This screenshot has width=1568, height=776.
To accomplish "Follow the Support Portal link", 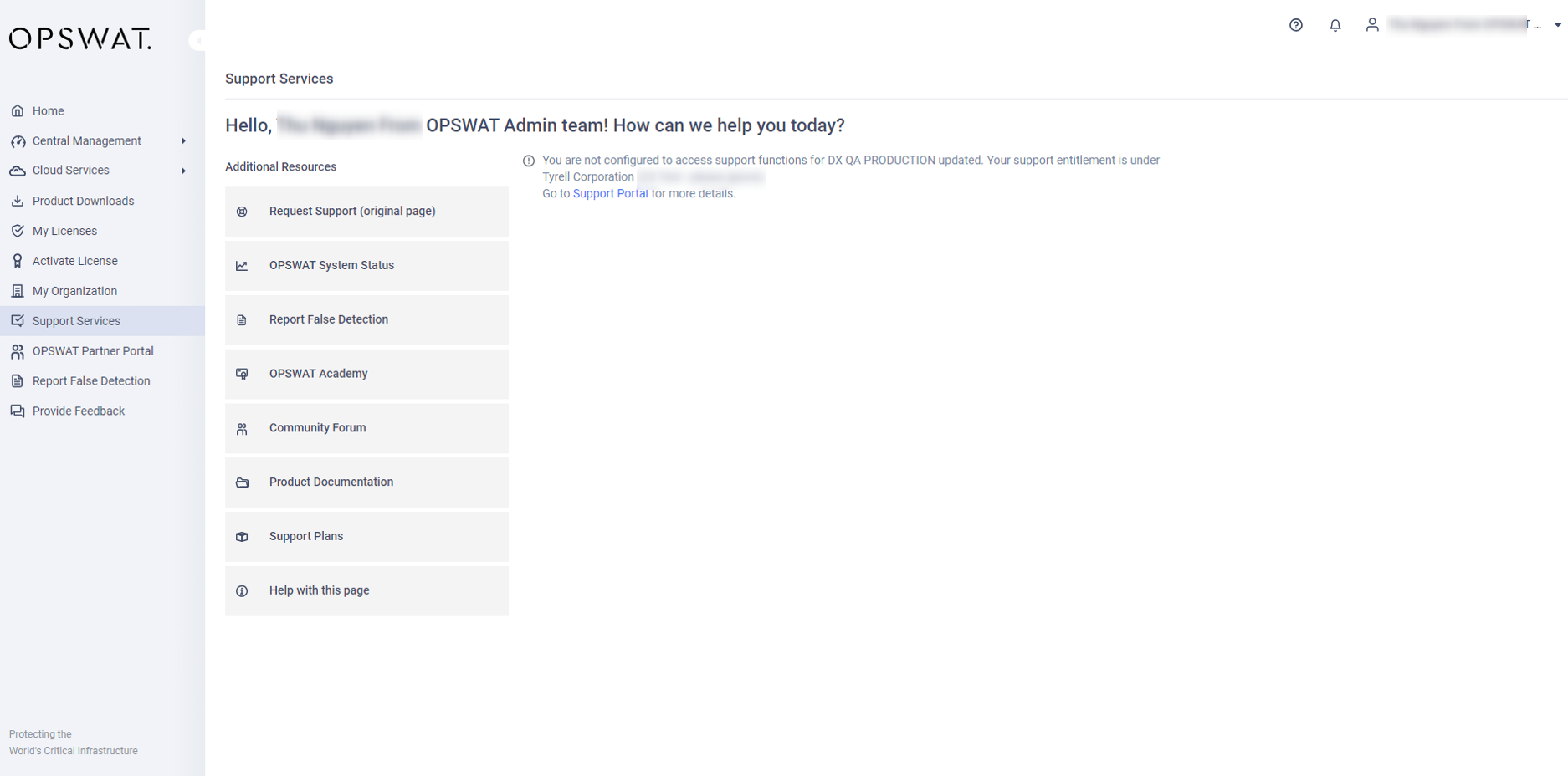I will point(610,193).
